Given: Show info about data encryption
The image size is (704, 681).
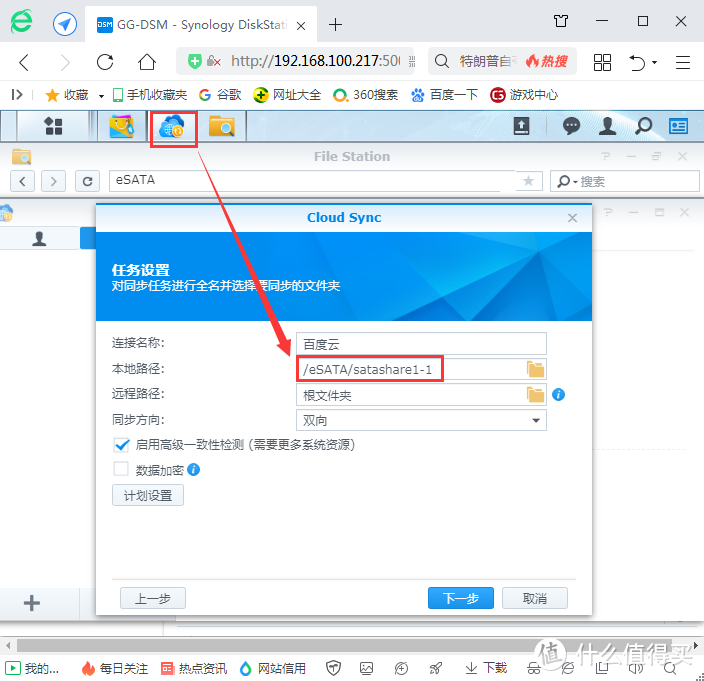Looking at the screenshot, I should tap(194, 470).
